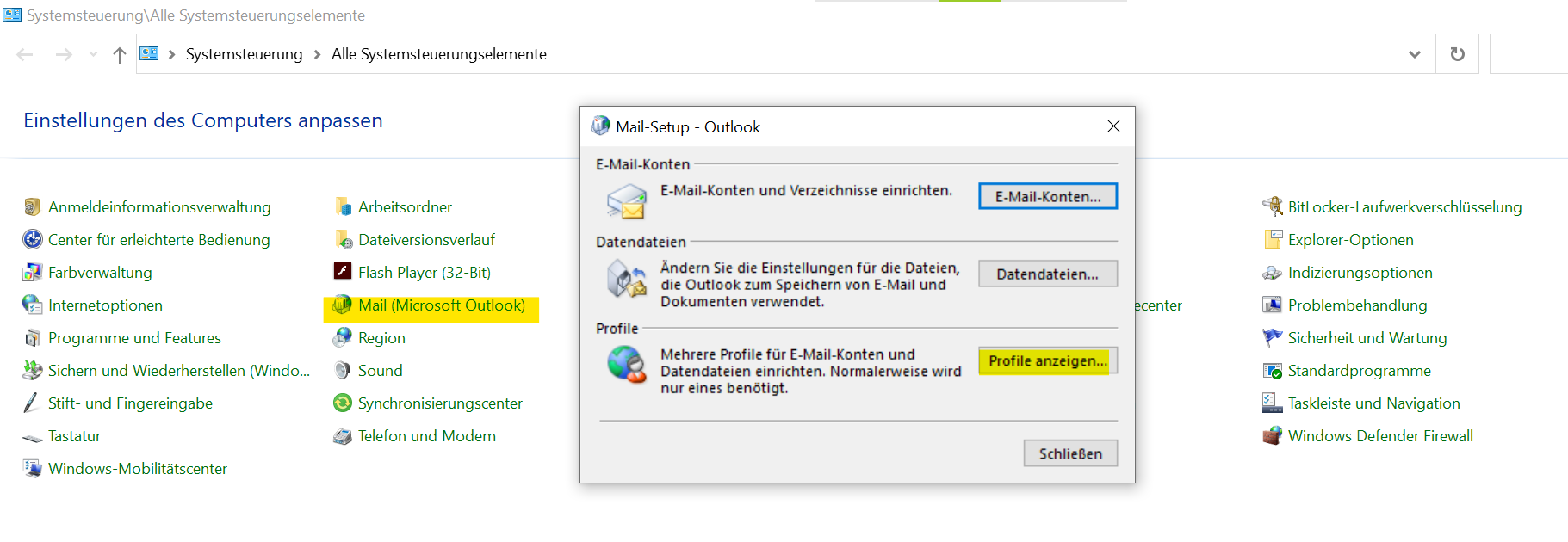The width and height of the screenshot is (1568, 542).
Task: Click the Problembehandlung icon
Action: point(1273,305)
